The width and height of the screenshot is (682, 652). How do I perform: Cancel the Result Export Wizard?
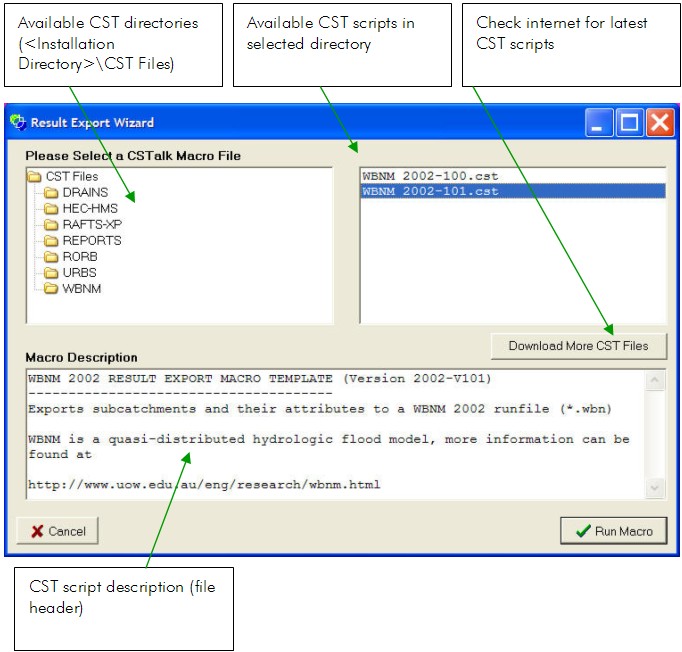click(x=58, y=531)
